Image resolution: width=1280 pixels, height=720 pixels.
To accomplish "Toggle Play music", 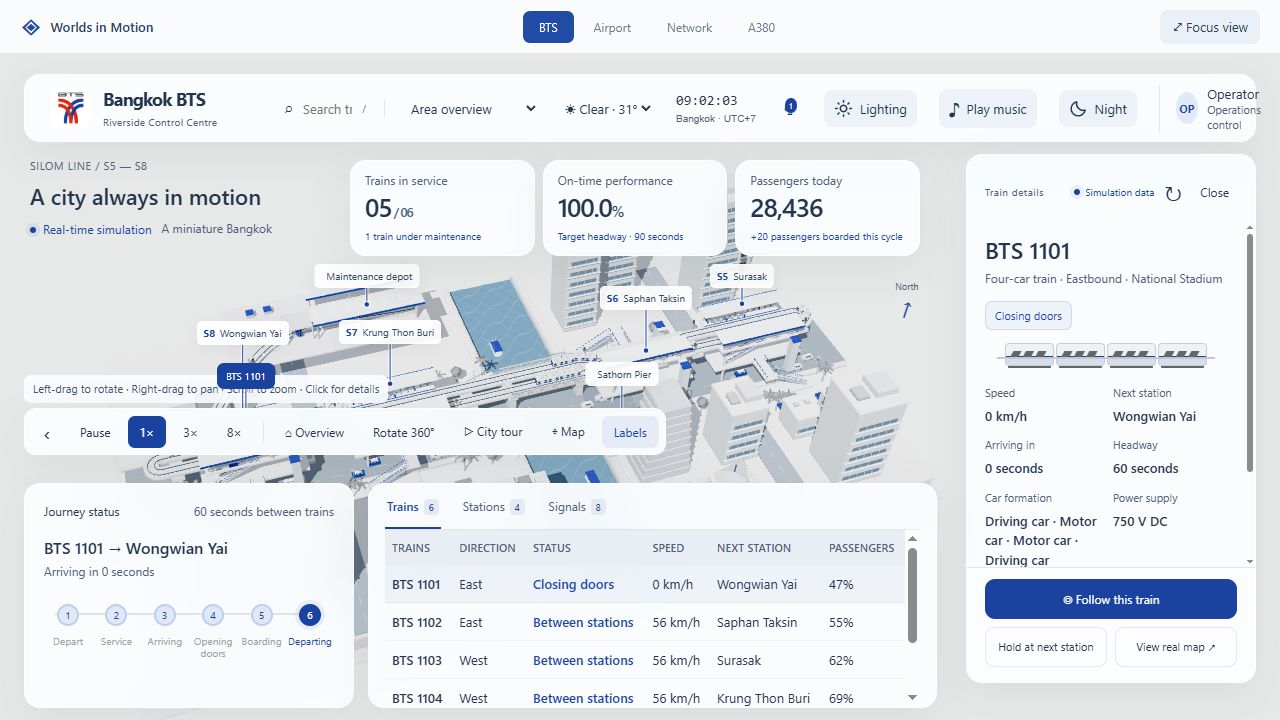I will coord(988,109).
